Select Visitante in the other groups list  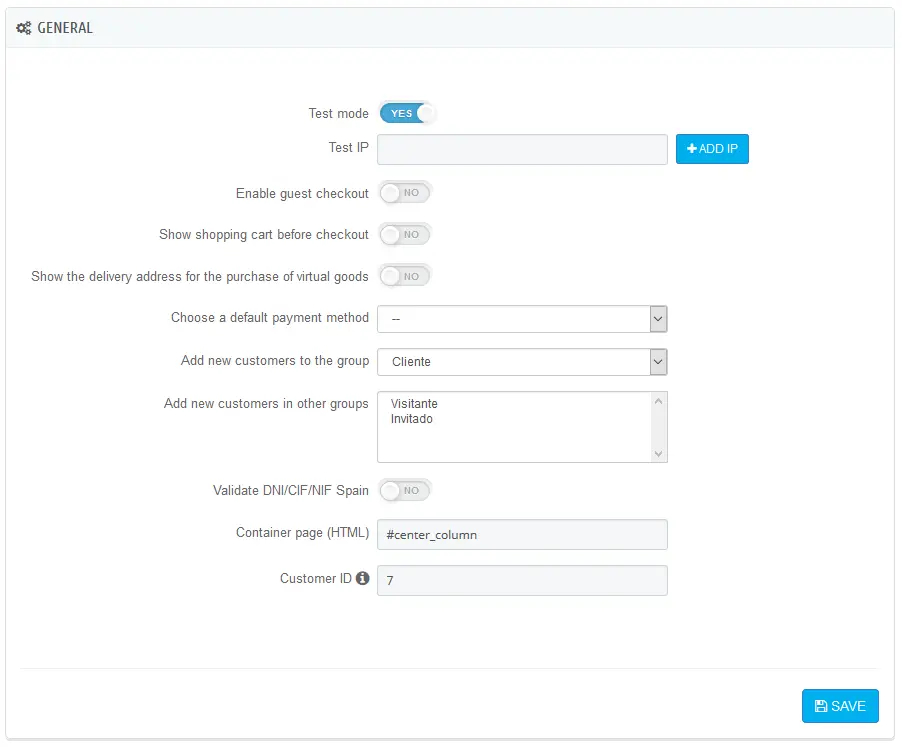414,404
